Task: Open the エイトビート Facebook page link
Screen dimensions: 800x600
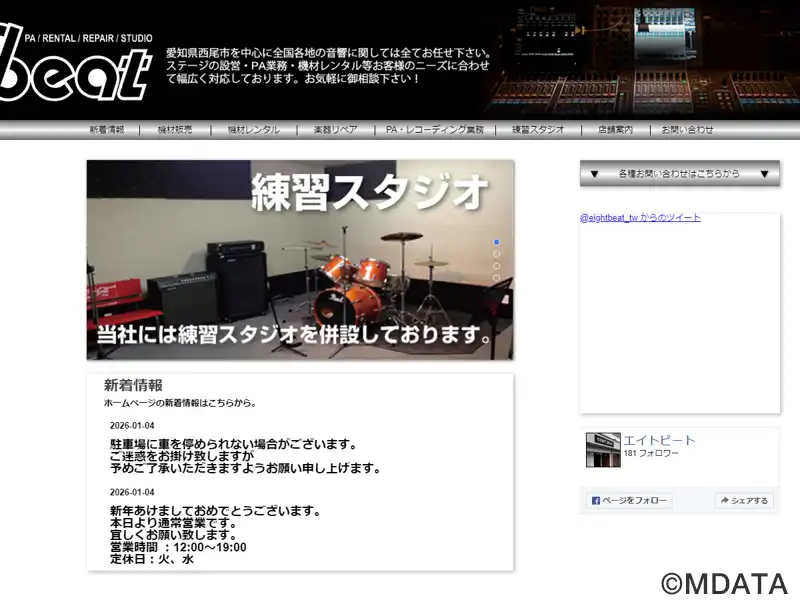Action: [x=659, y=440]
